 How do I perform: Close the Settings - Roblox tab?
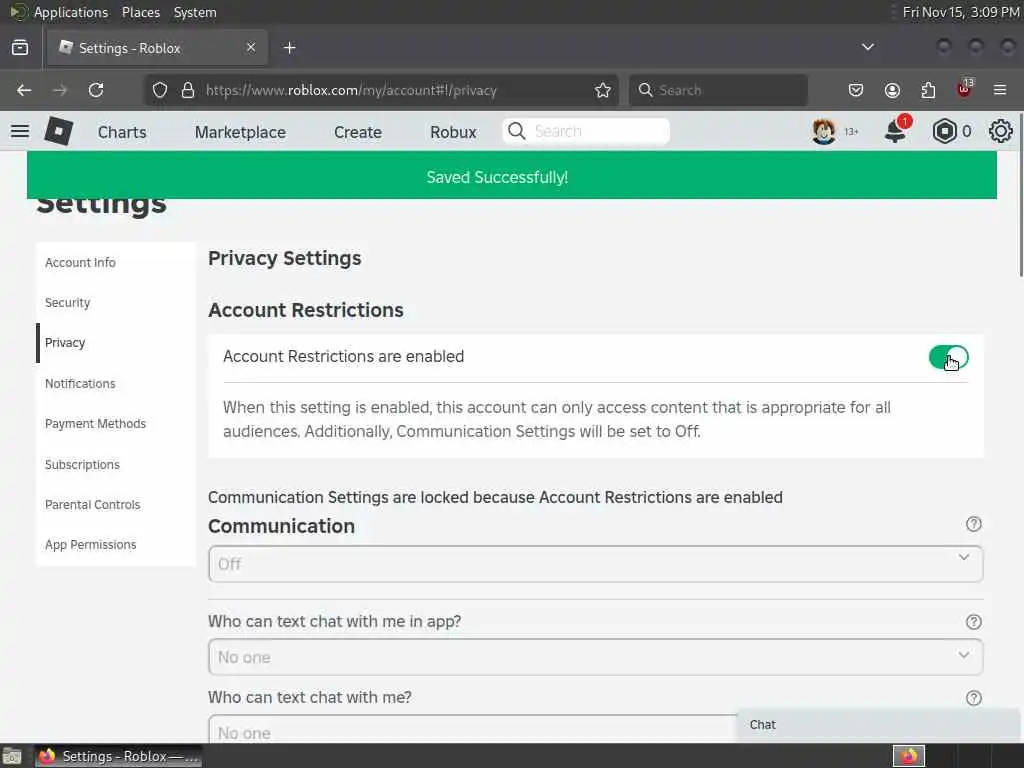251,47
